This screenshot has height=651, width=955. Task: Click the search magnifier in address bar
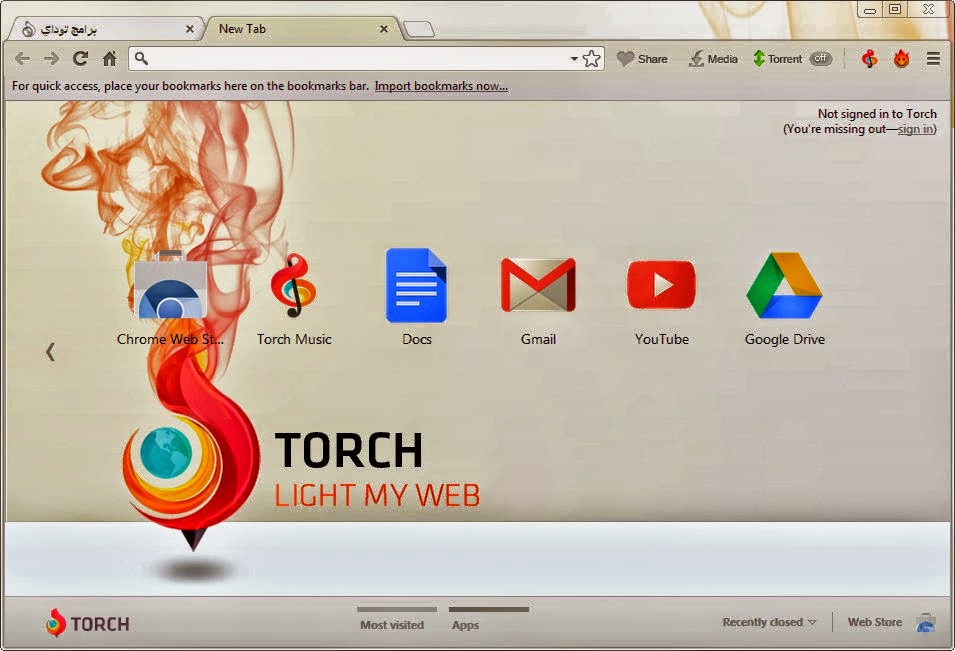[x=141, y=58]
